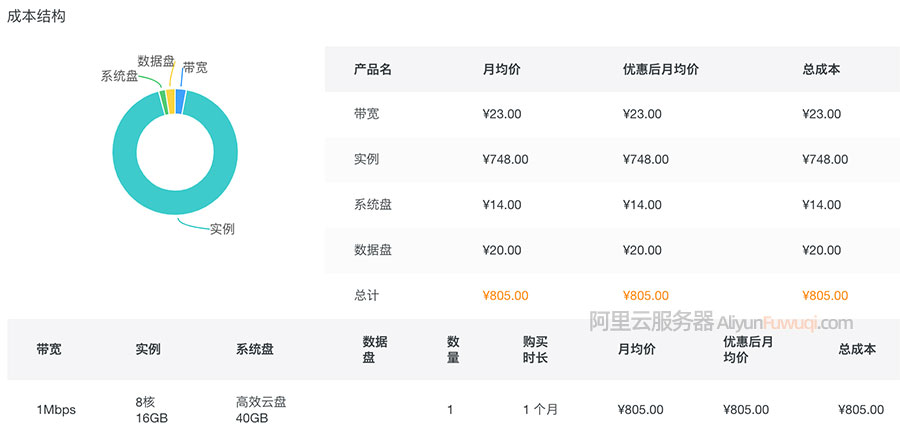This screenshot has height=434, width=900.
Task: Click the orange ¥805.00 total under 月均价
Action: tap(505, 295)
